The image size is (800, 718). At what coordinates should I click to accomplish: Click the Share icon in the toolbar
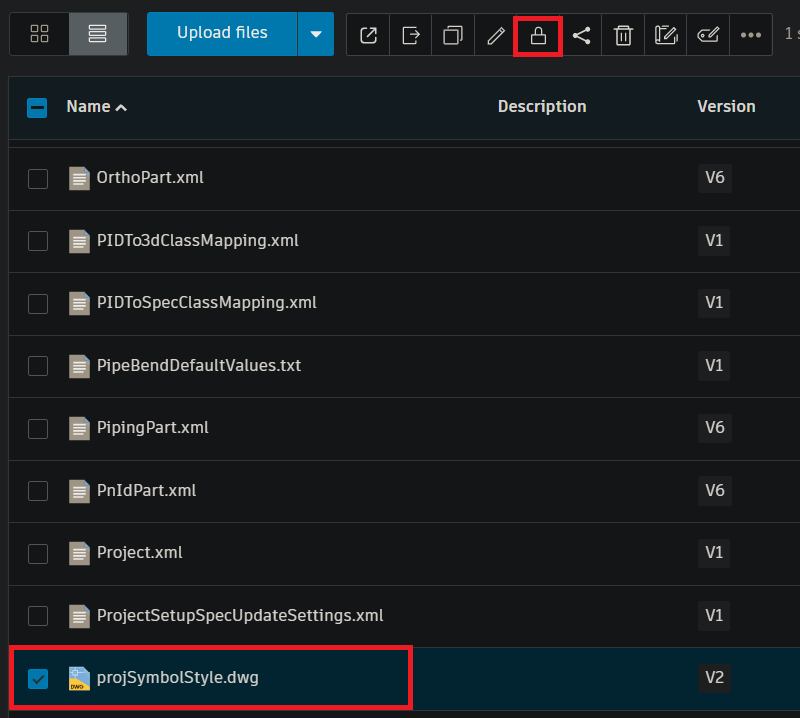(580, 35)
